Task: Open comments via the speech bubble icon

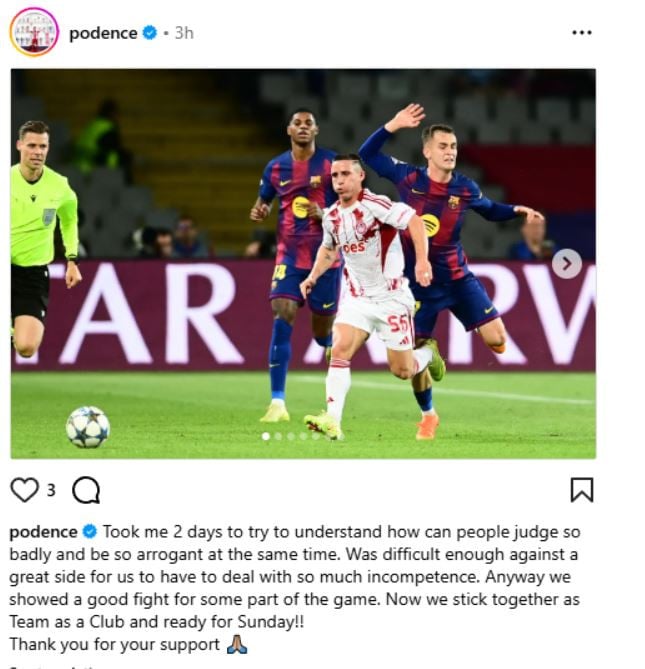Action: pos(87,490)
